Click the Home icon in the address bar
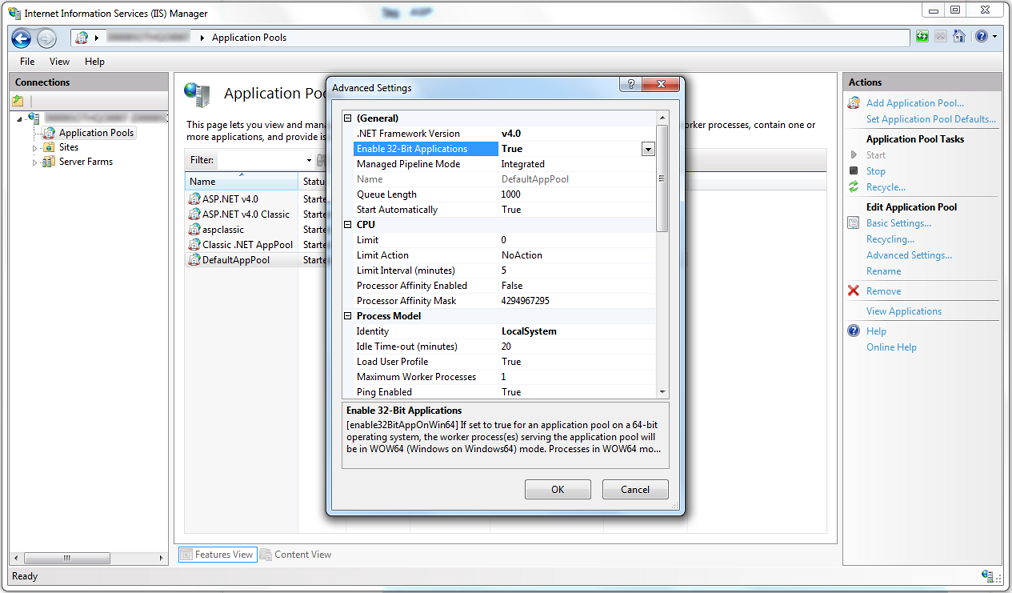Image resolution: width=1012 pixels, height=593 pixels. [x=959, y=37]
